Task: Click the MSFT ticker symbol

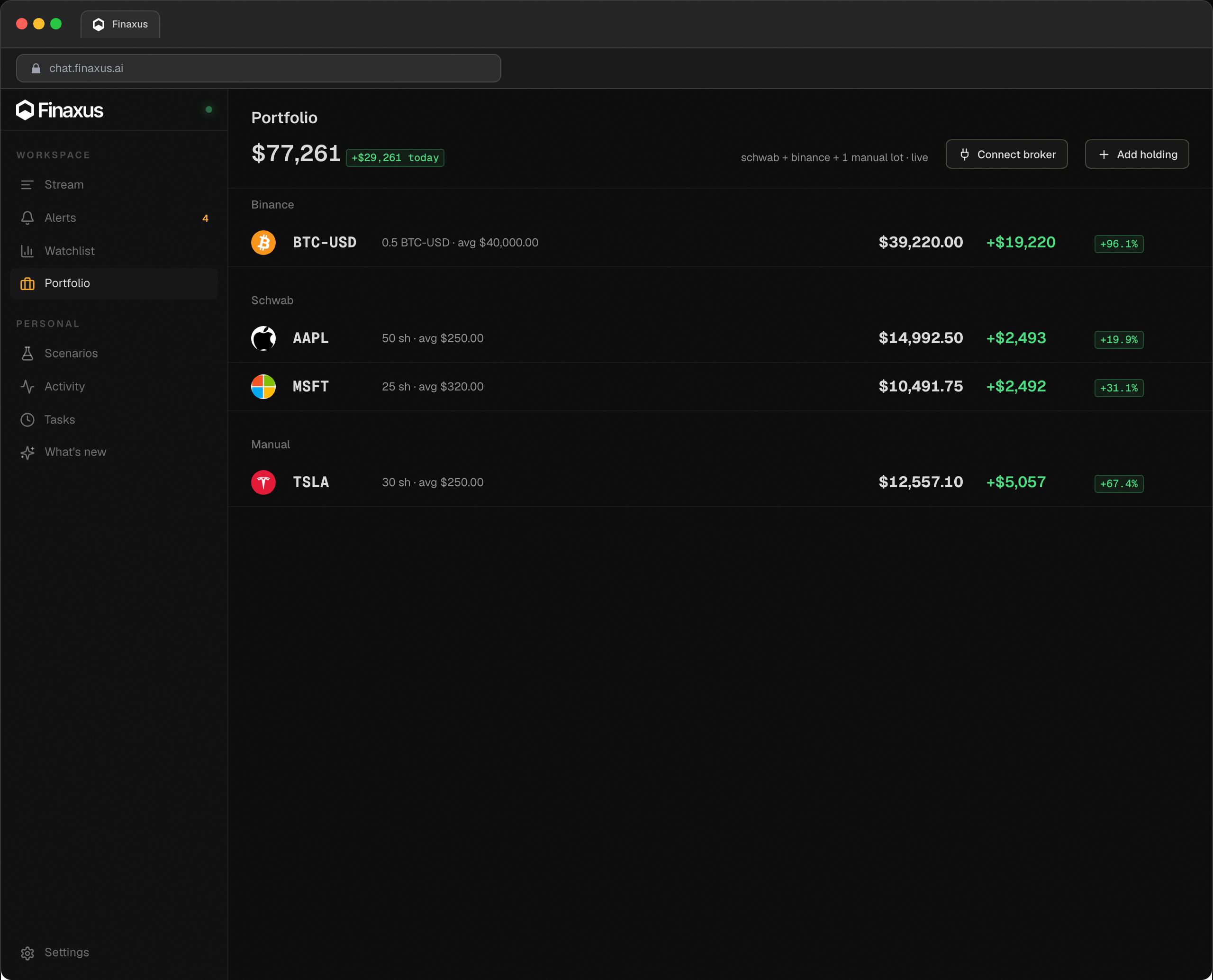Action: point(310,387)
